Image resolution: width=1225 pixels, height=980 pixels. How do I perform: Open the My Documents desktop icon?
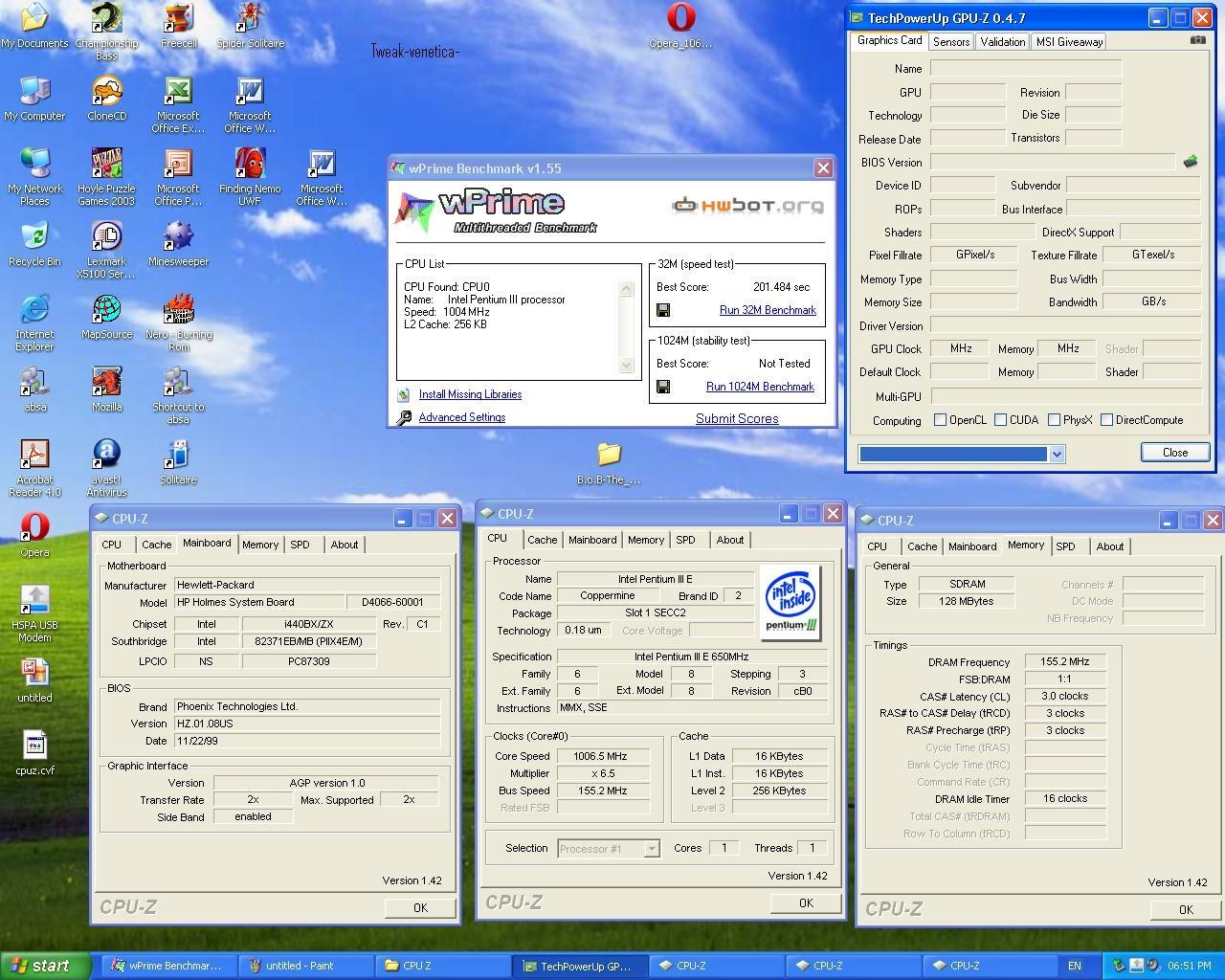34,26
